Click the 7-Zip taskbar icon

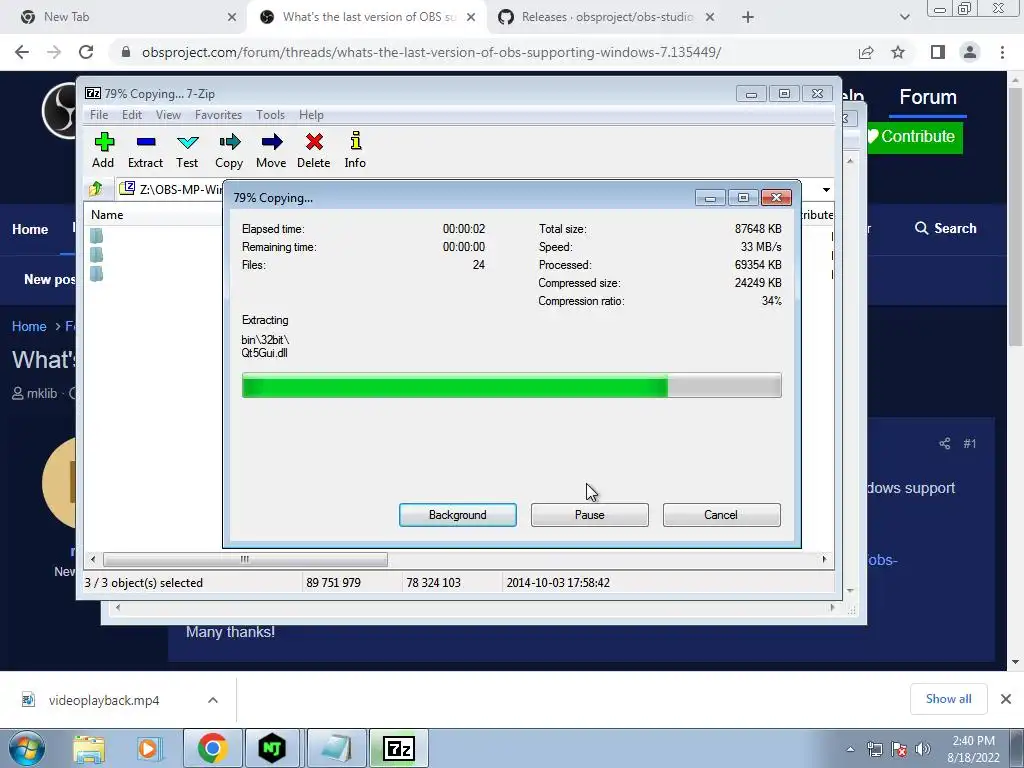coord(399,748)
